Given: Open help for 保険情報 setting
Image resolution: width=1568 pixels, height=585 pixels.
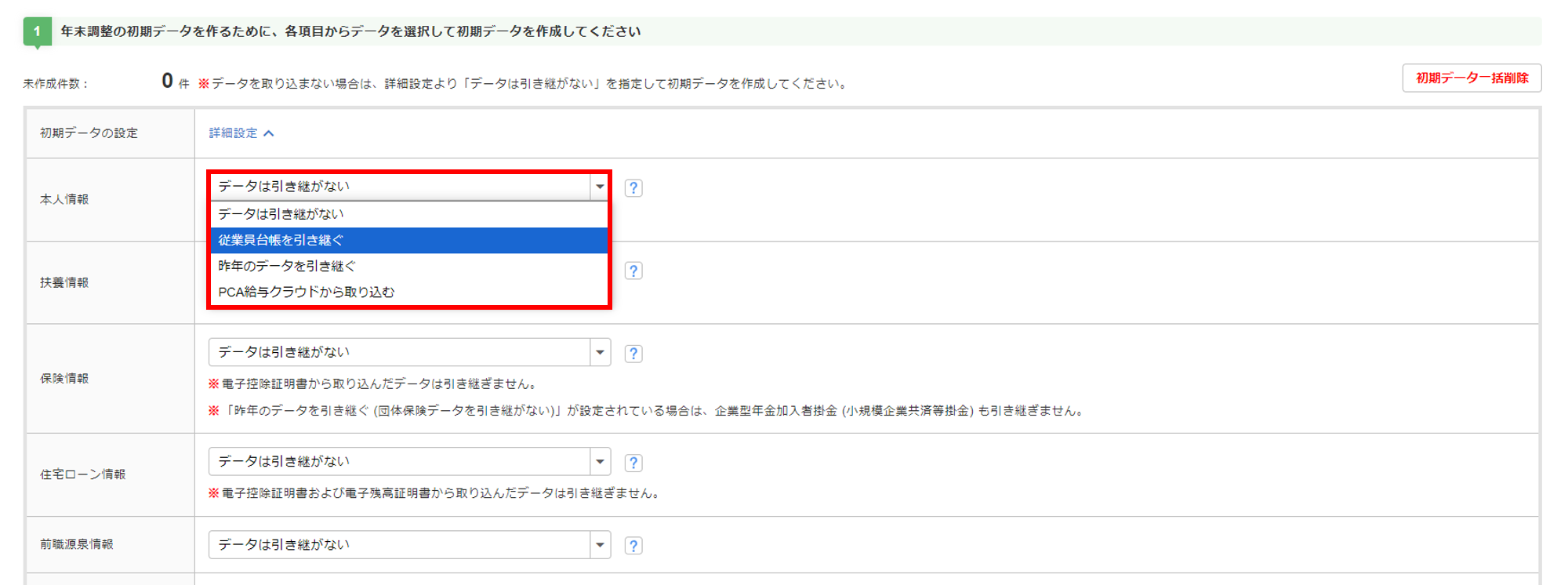Looking at the screenshot, I should point(633,354).
